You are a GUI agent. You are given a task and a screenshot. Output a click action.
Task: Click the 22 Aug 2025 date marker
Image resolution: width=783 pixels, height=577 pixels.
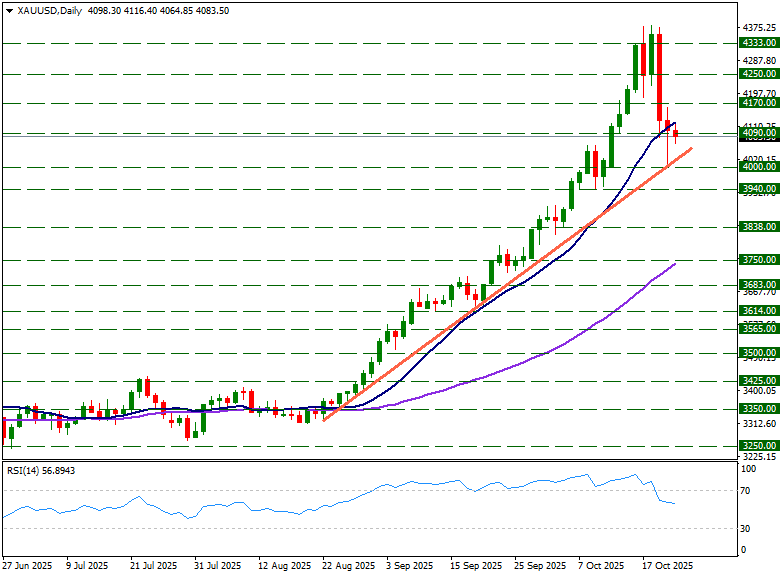pos(349,566)
